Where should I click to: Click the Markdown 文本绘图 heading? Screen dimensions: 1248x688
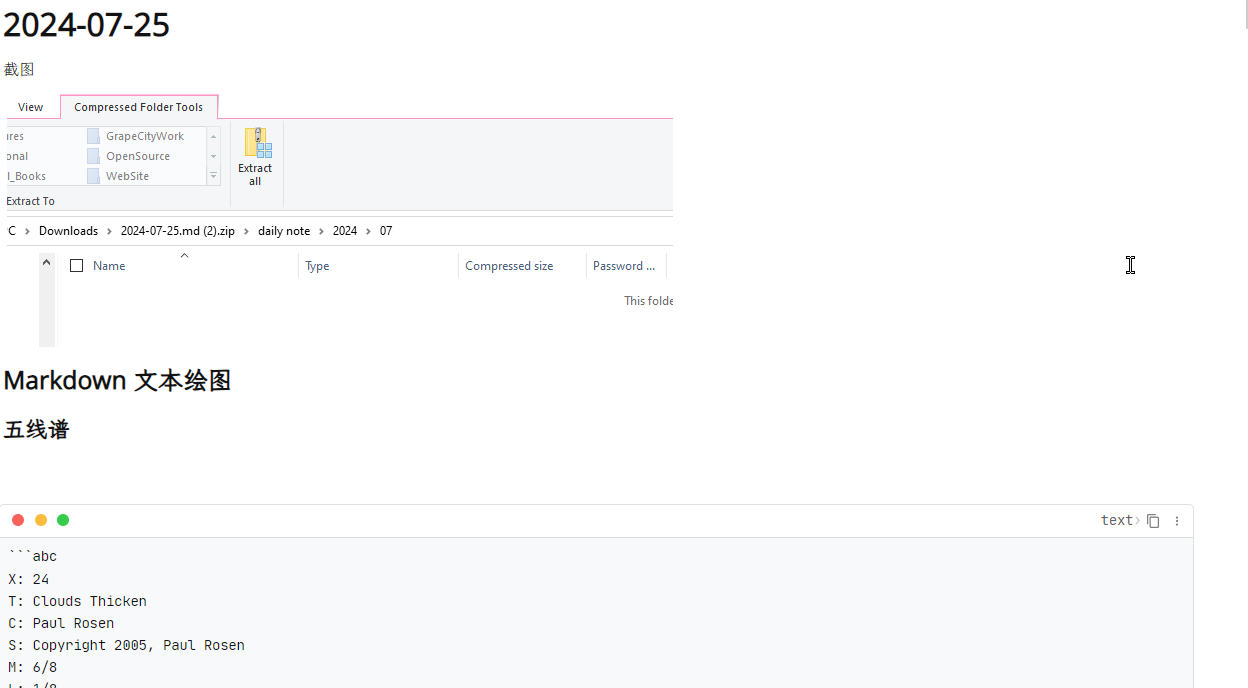(117, 381)
